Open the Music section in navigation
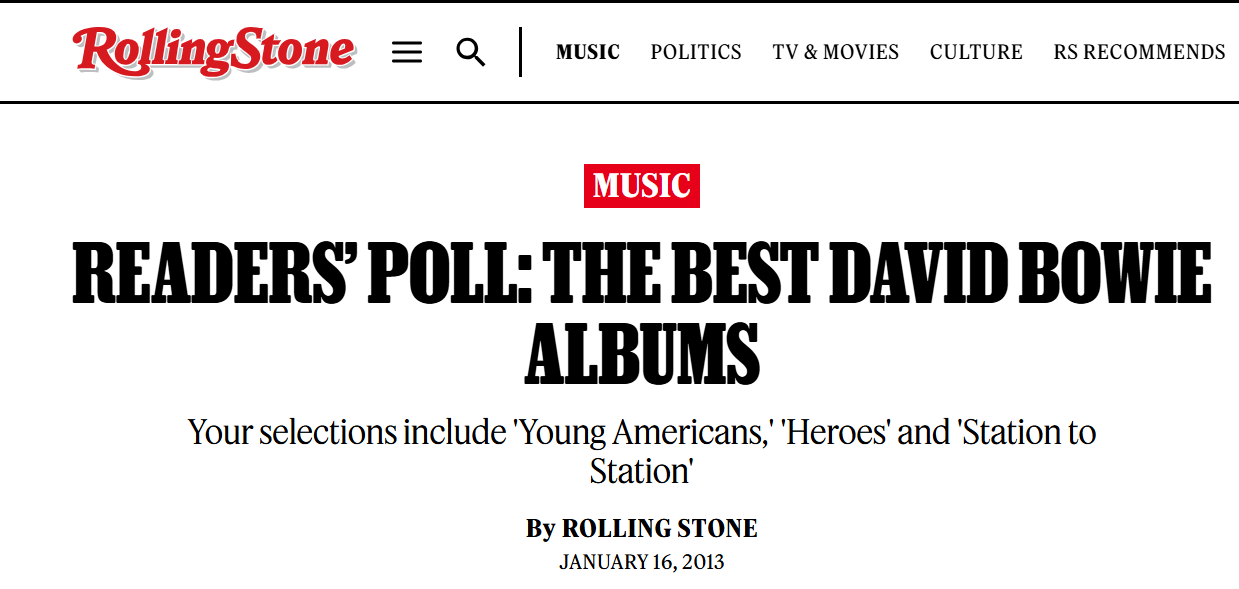The width and height of the screenshot is (1239, 589). (x=588, y=52)
